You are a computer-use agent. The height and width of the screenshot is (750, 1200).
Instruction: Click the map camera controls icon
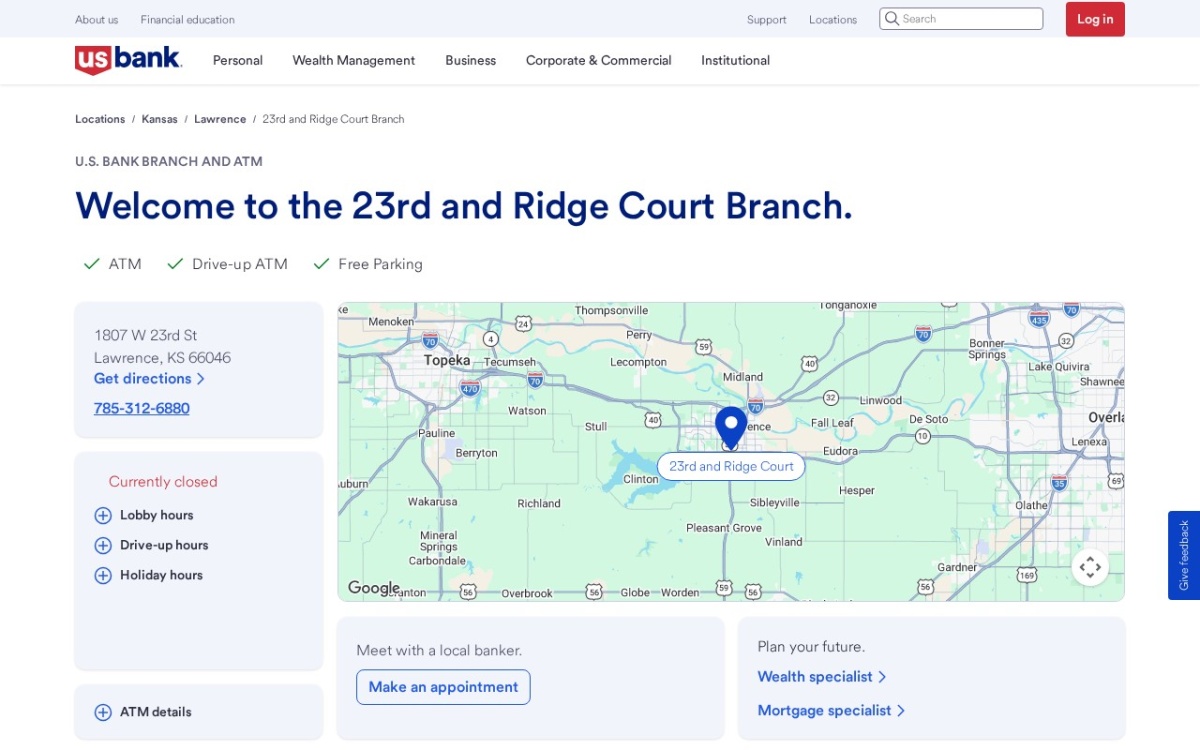(1090, 567)
